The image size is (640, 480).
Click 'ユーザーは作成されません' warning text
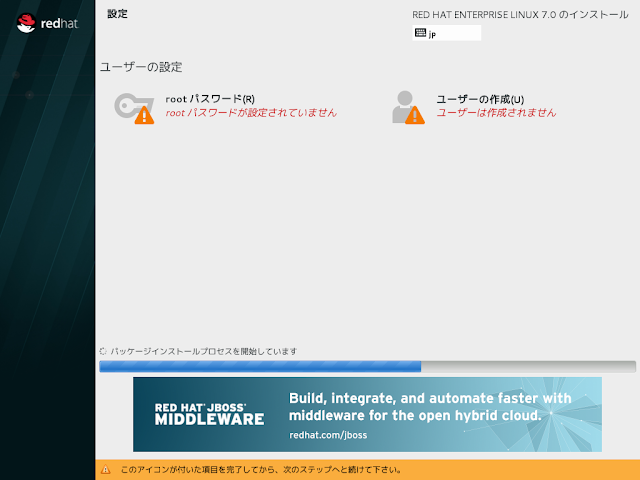(496, 113)
